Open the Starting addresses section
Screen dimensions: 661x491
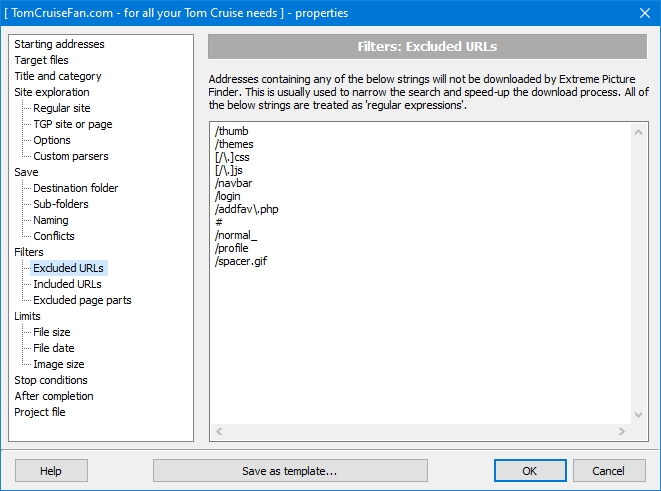pyautogui.click(x=59, y=44)
